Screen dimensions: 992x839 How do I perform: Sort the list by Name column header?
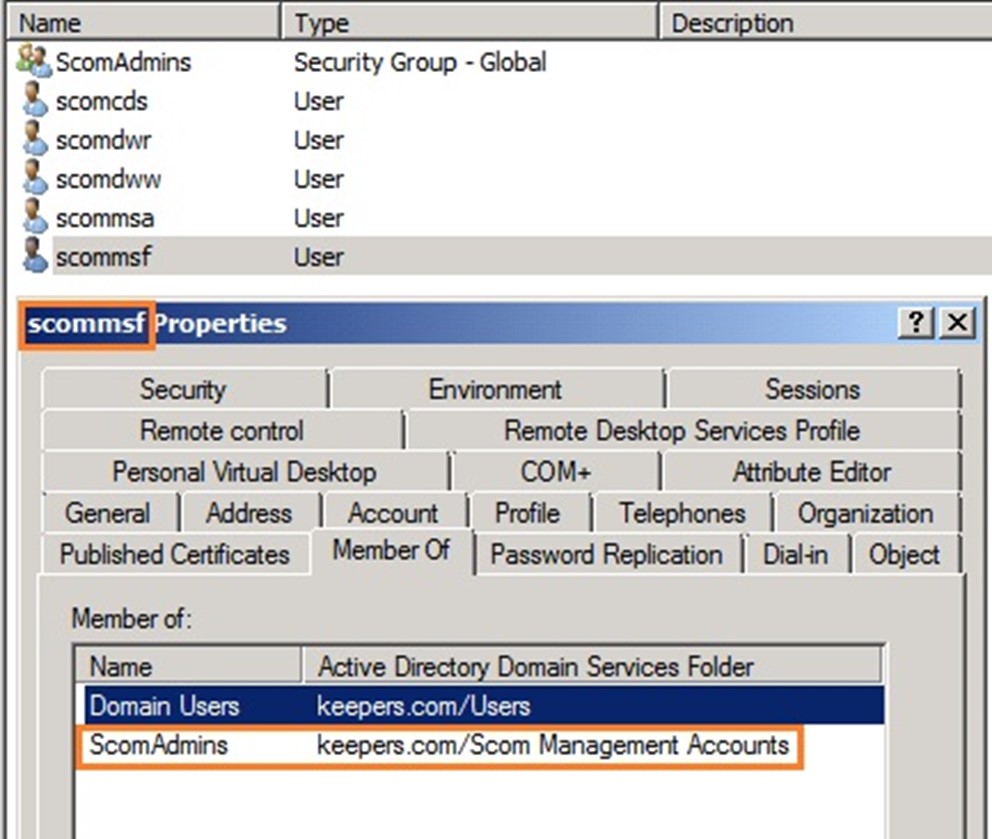point(145,23)
